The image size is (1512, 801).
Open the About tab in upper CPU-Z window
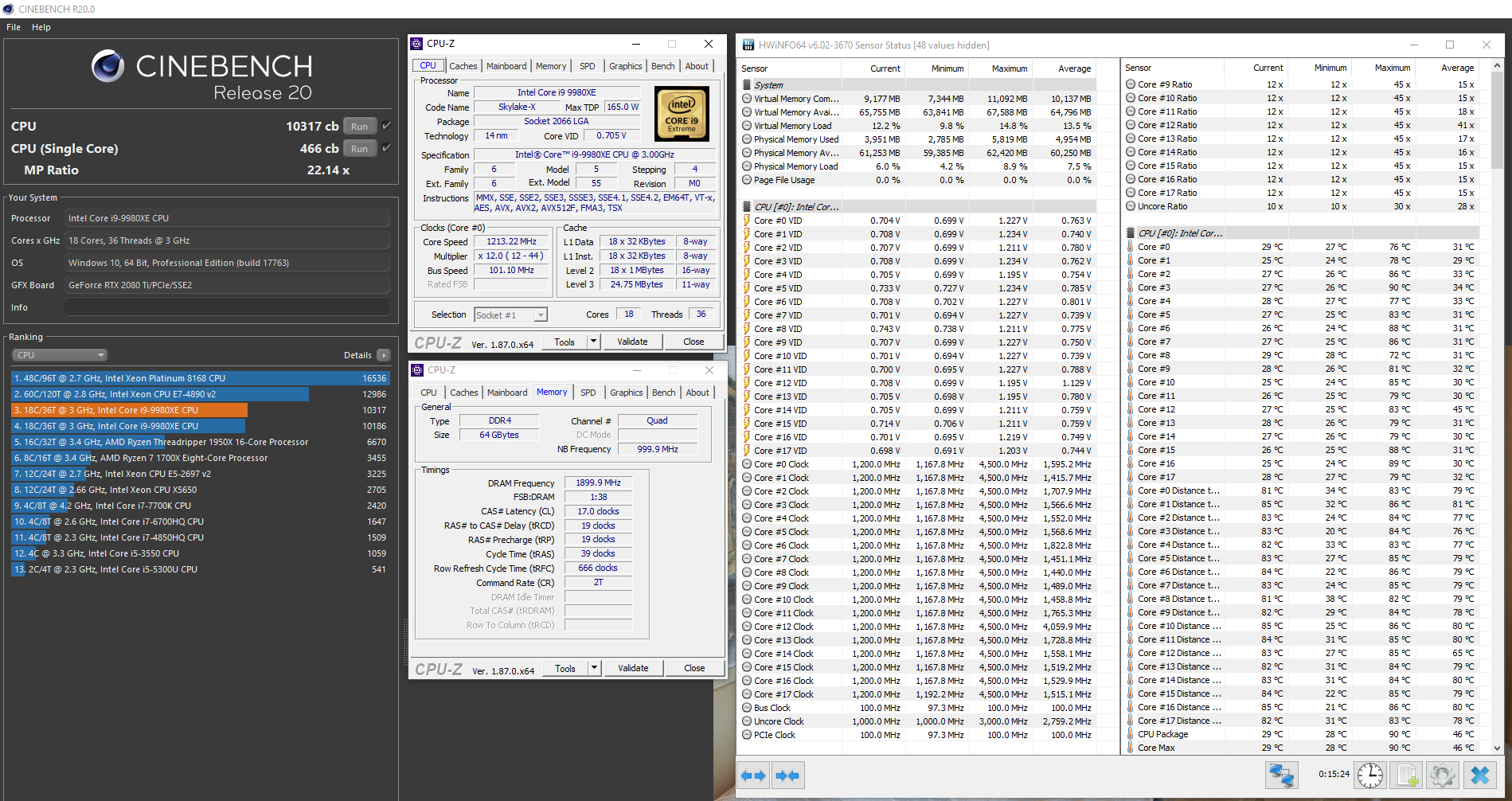pyautogui.click(x=697, y=66)
